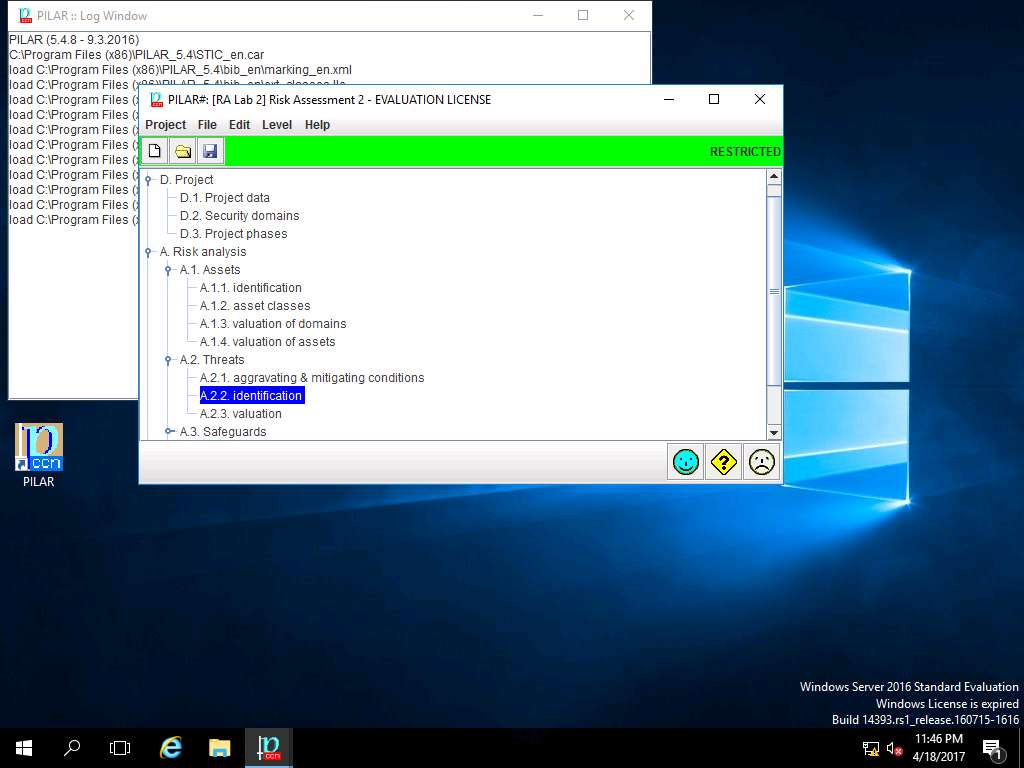Close the PILAR Log Window

pyautogui.click(x=629, y=15)
